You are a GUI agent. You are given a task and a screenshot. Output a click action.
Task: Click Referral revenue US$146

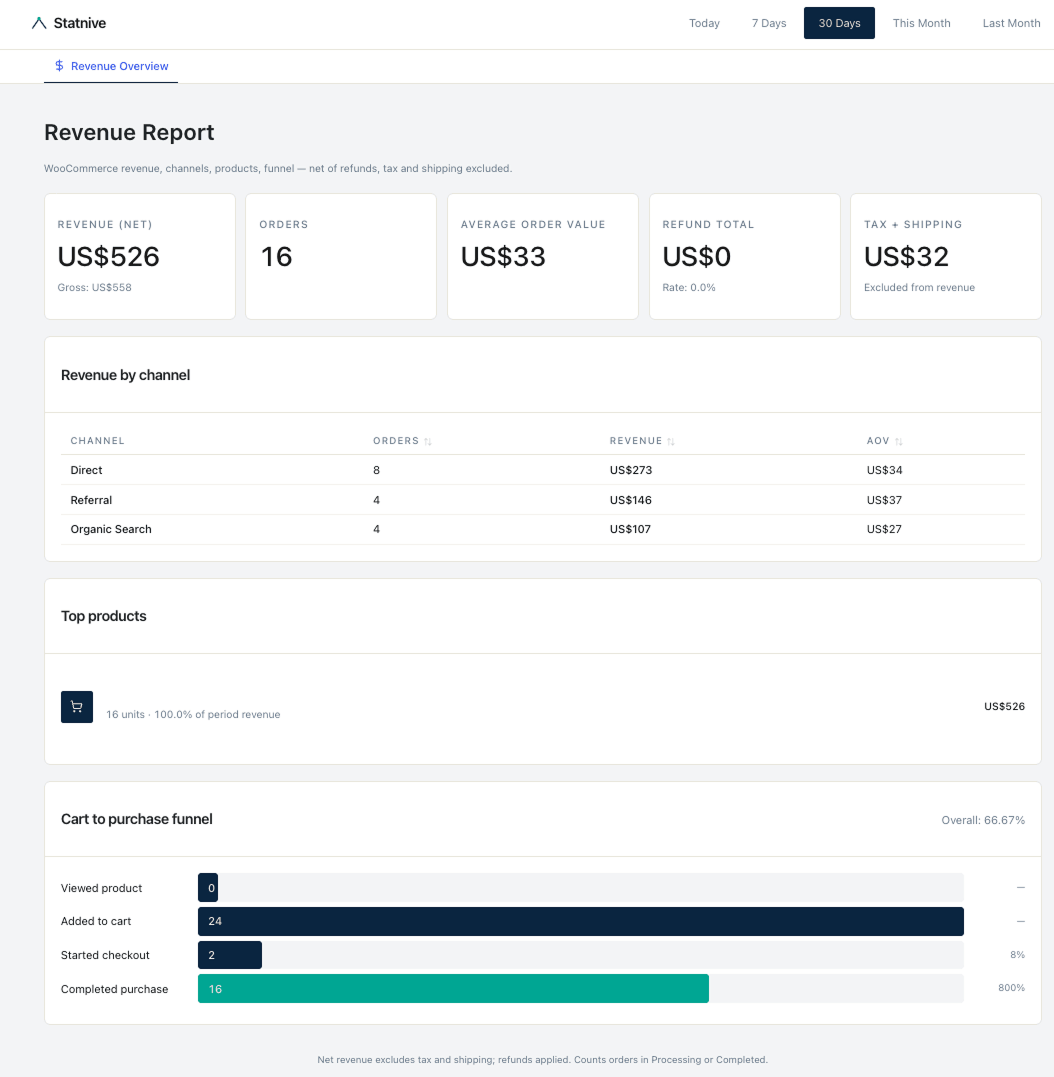click(x=630, y=500)
